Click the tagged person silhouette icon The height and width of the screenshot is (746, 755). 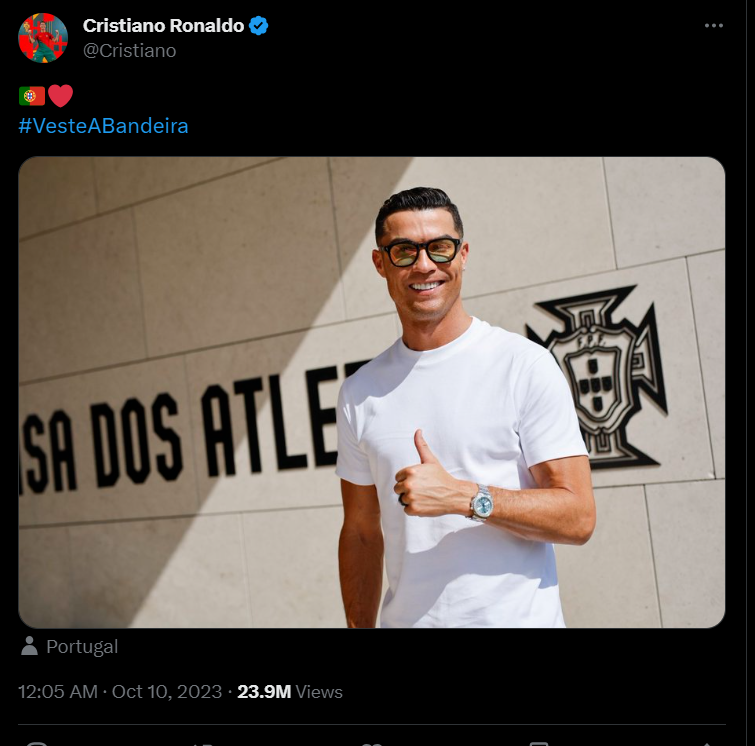(x=29, y=646)
